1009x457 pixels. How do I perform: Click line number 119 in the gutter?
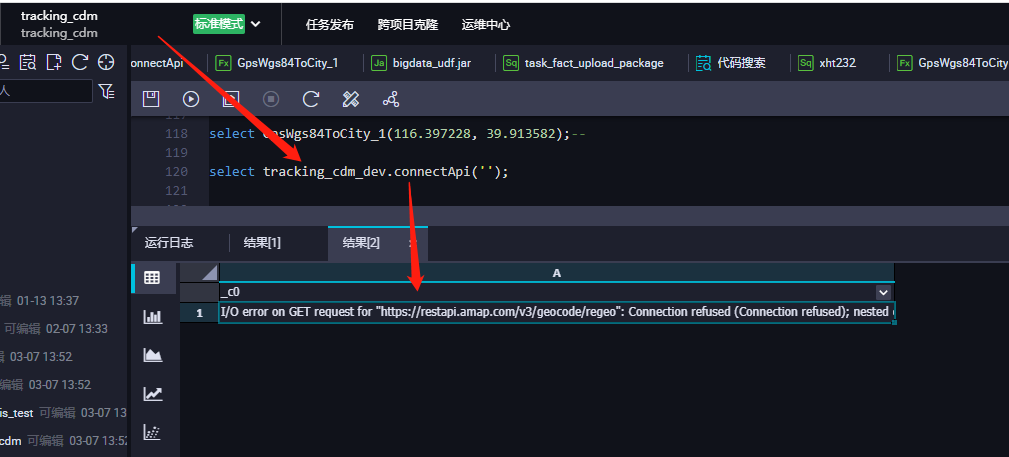click(176, 153)
